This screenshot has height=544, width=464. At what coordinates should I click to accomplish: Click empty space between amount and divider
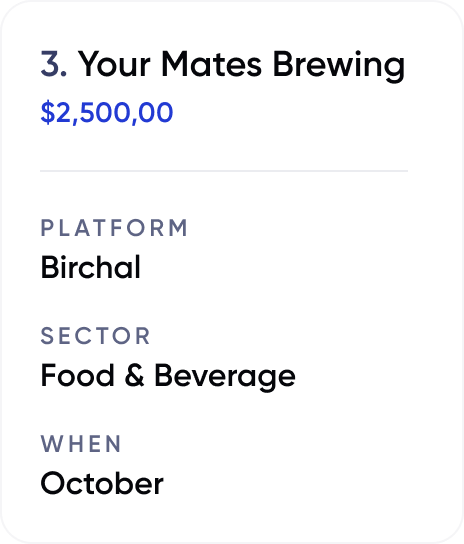coord(224,148)
